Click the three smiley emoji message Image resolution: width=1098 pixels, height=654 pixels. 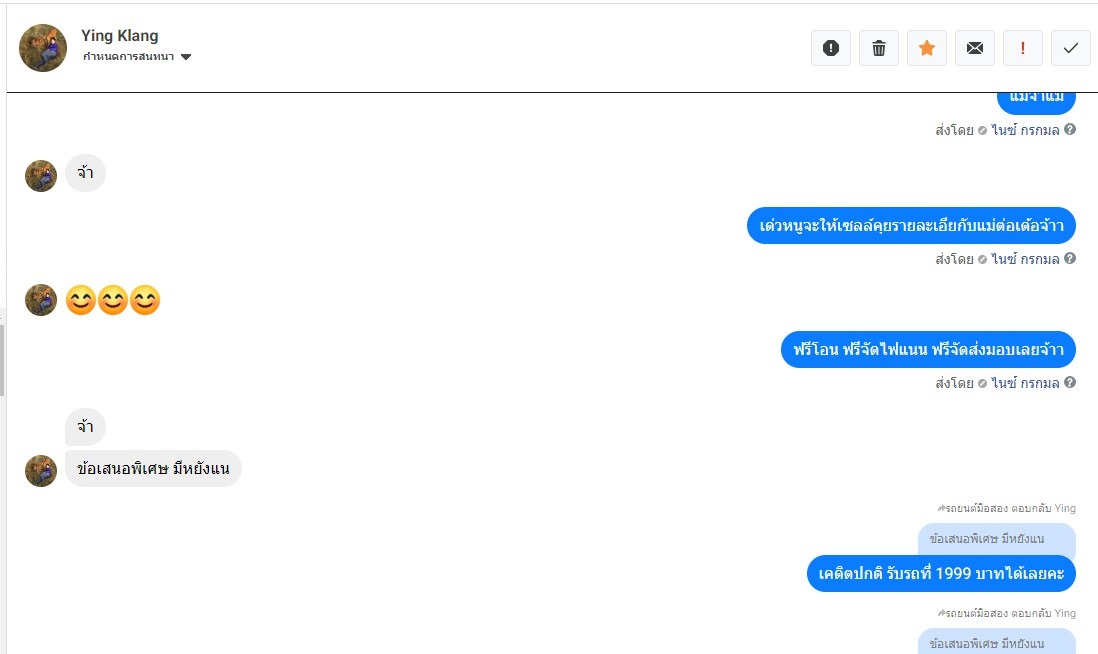click(x=113, y=300)
